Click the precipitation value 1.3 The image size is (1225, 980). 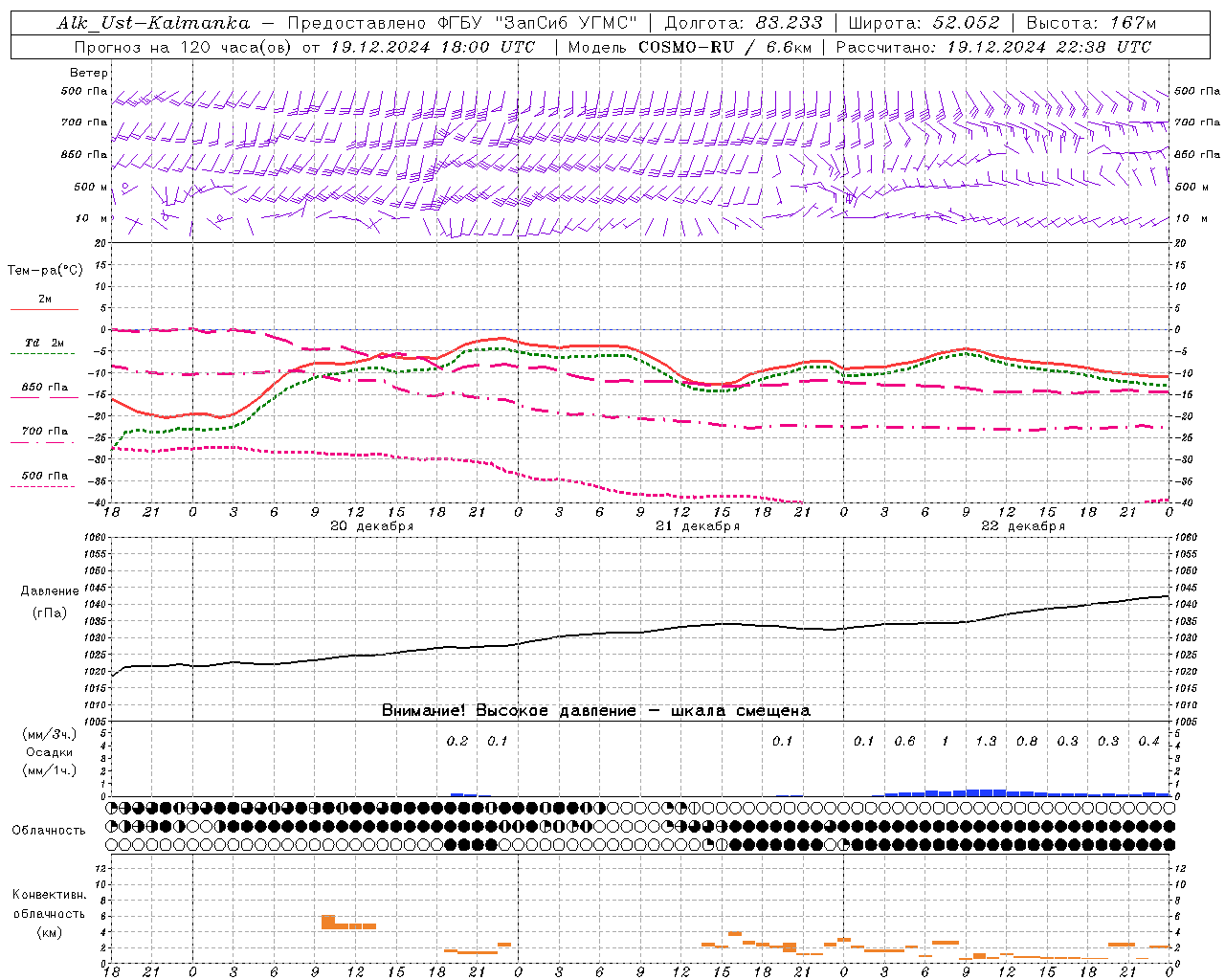coord(986,741)
